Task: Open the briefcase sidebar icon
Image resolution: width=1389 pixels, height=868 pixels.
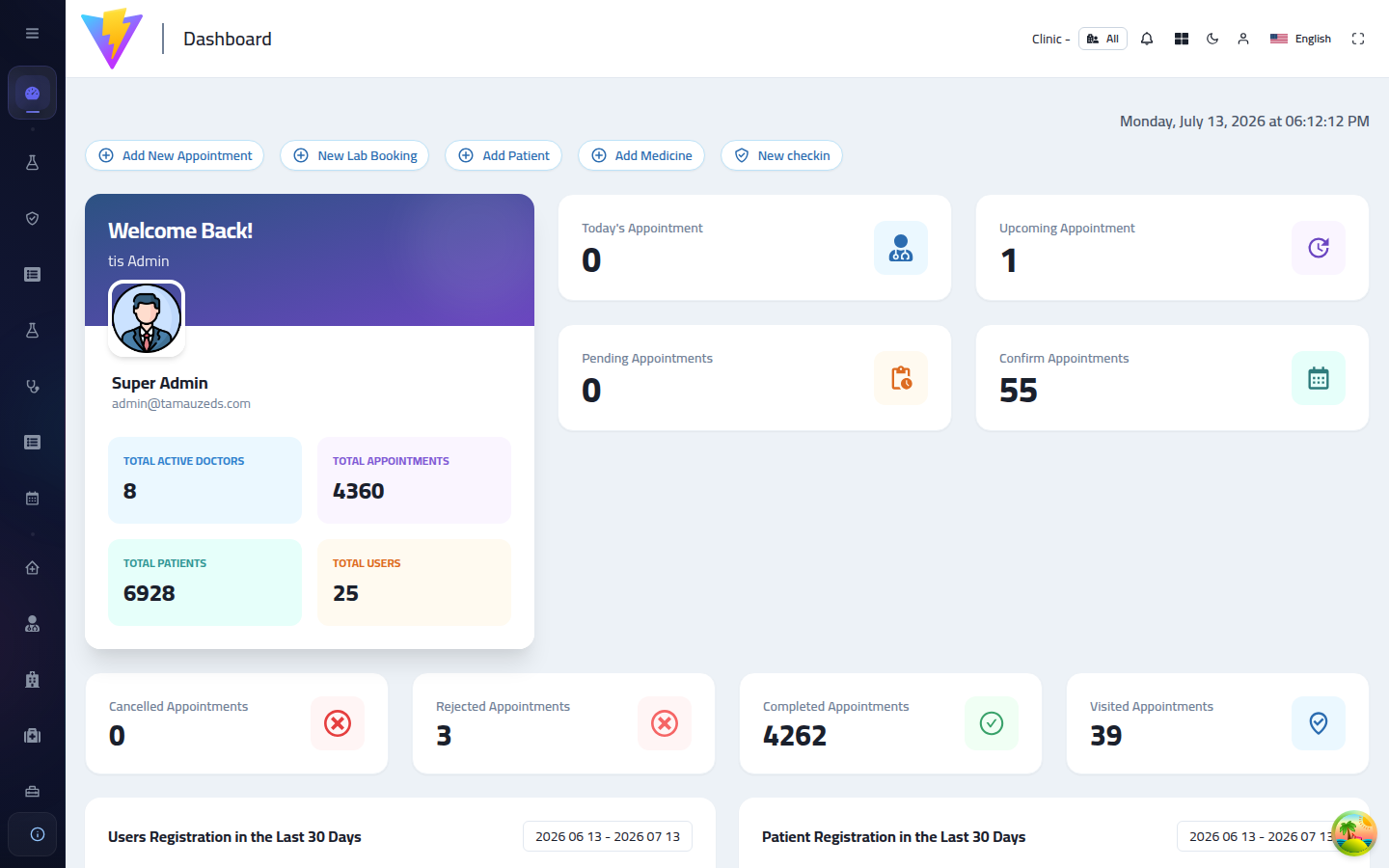Action: pyautogui.click(x=32, y=792)
